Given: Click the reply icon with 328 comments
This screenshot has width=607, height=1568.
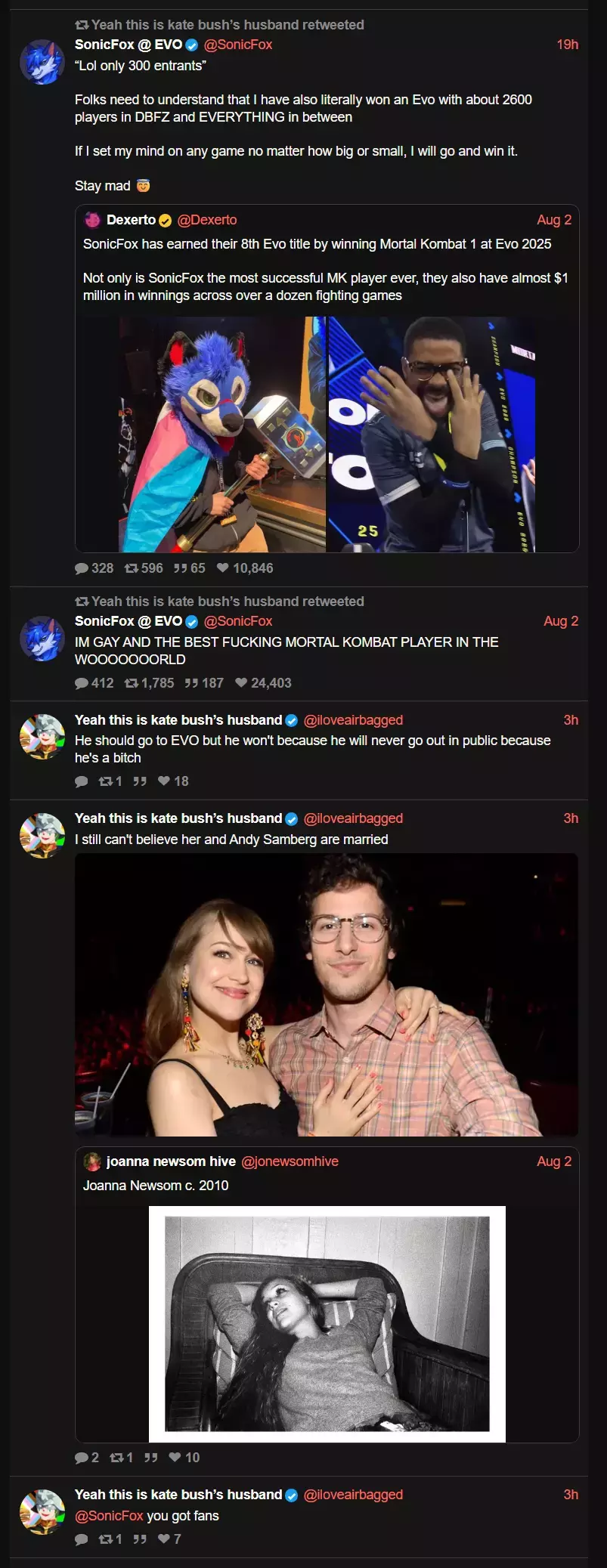Looking at the screenshot, I should click(x=82, y=568).
